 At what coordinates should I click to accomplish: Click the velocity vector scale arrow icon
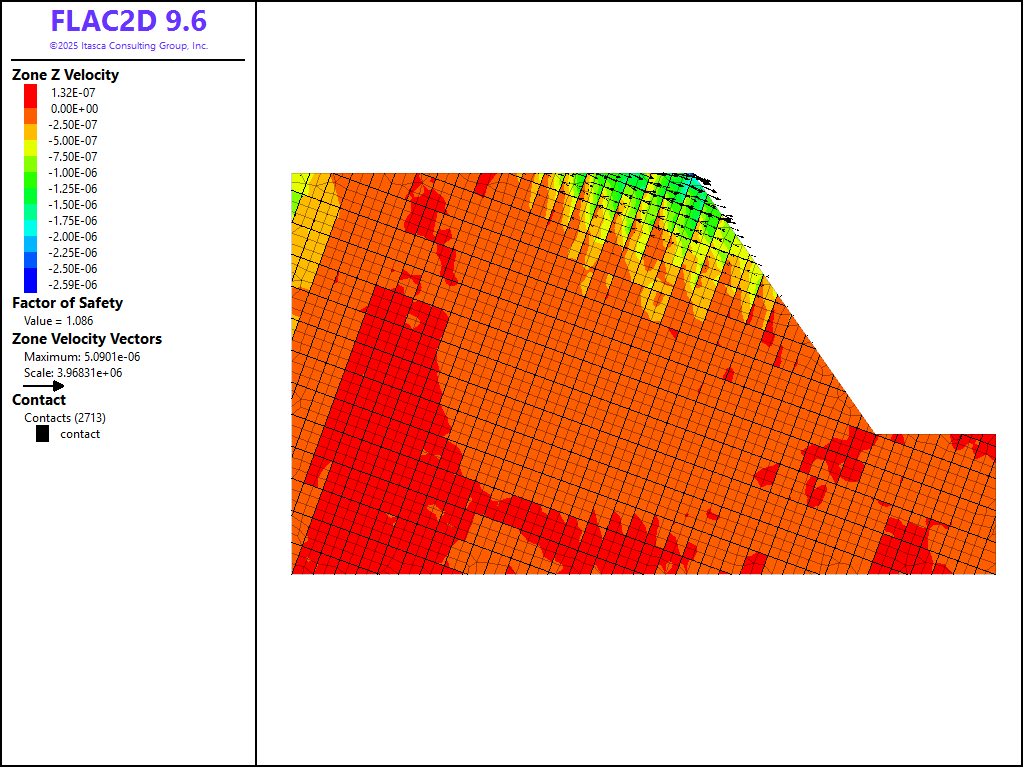pos(44,386)
